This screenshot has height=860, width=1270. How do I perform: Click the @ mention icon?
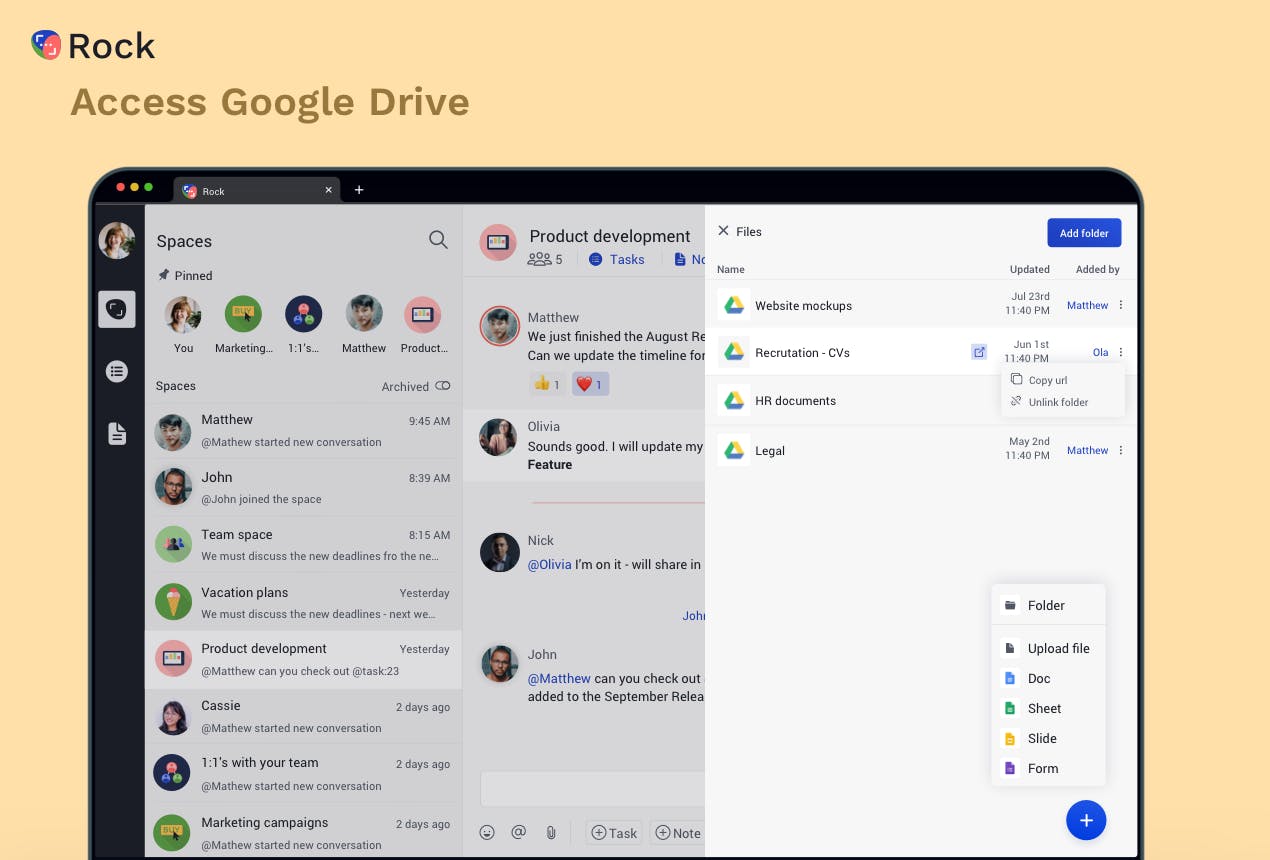click(x=518, y=832)
